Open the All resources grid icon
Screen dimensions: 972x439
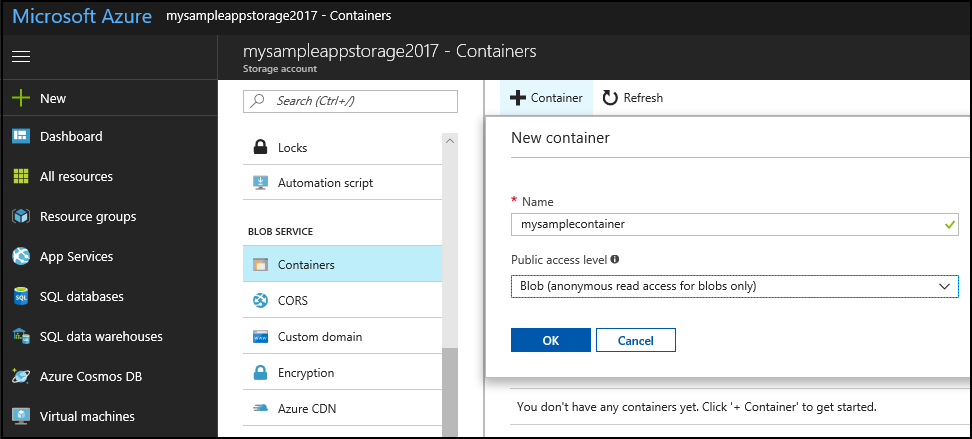[x=20, y=177]
